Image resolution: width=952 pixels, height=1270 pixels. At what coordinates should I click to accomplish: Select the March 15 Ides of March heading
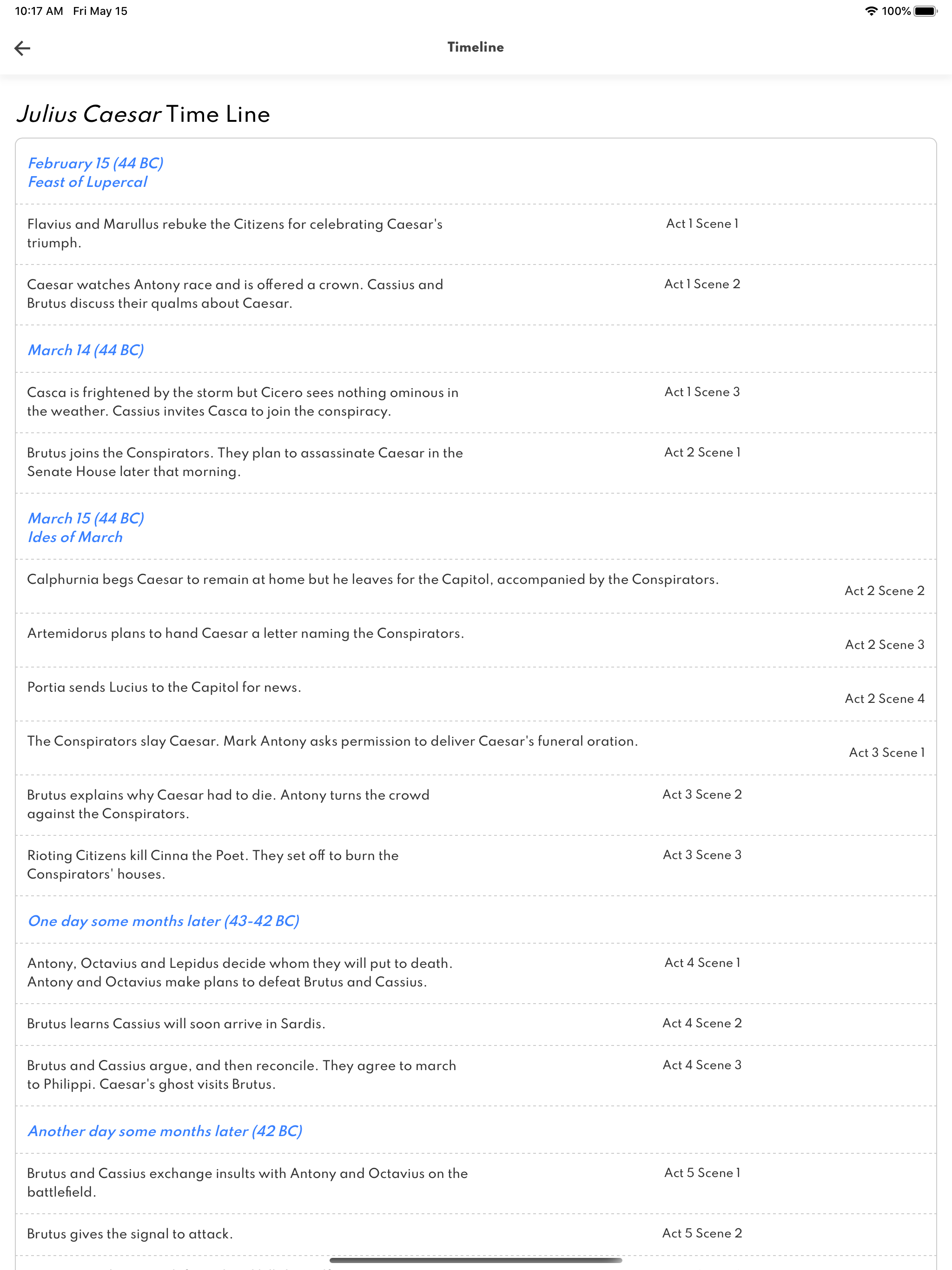(86, 527)
